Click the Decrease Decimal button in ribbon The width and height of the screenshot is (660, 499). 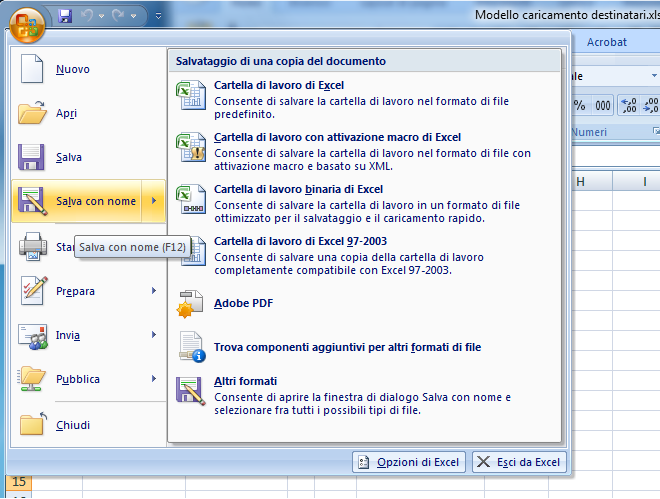tap(650, 105)
